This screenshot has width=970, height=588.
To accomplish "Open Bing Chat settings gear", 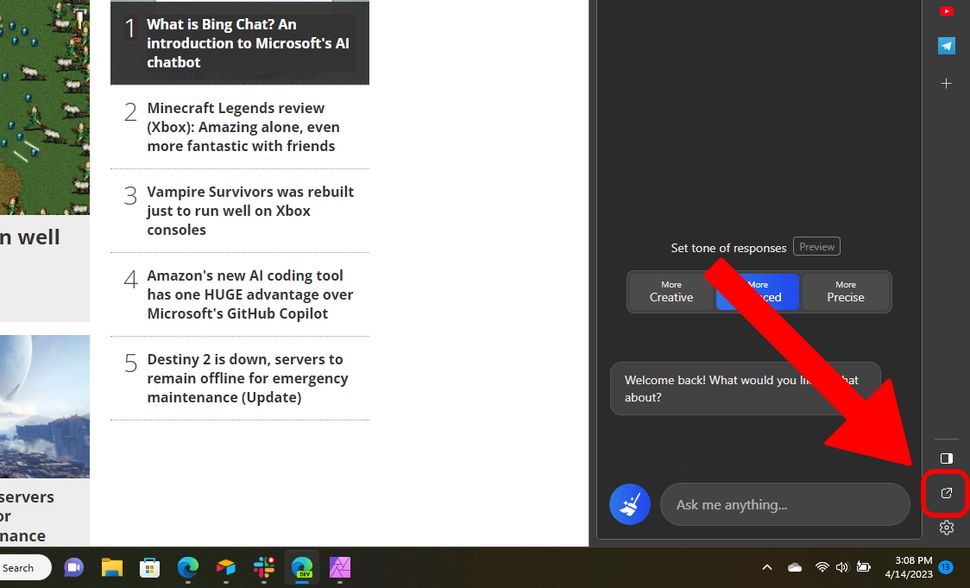I will (x=945, y=528).
